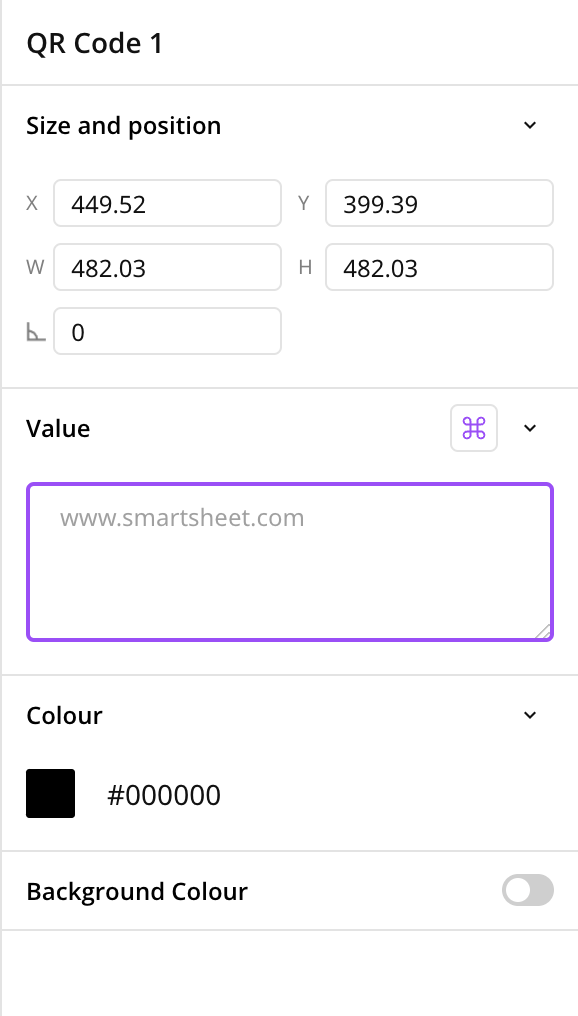Click the H height label icon

(x=304, y=267)
